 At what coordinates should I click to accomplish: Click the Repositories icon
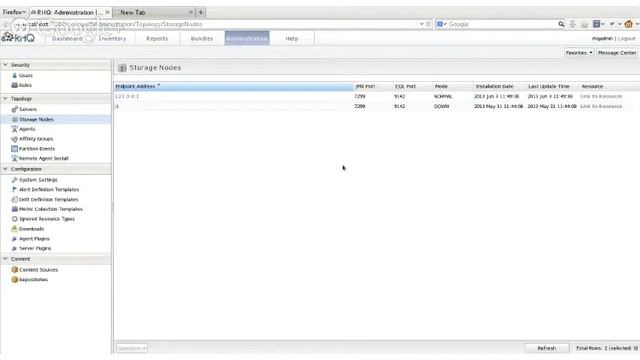(x=14, y=280)
